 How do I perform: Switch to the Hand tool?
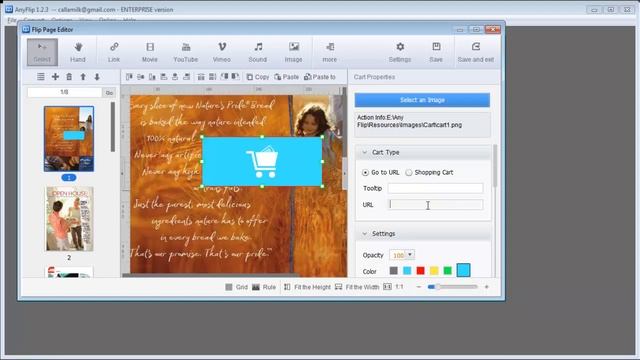tap(78, 52)
